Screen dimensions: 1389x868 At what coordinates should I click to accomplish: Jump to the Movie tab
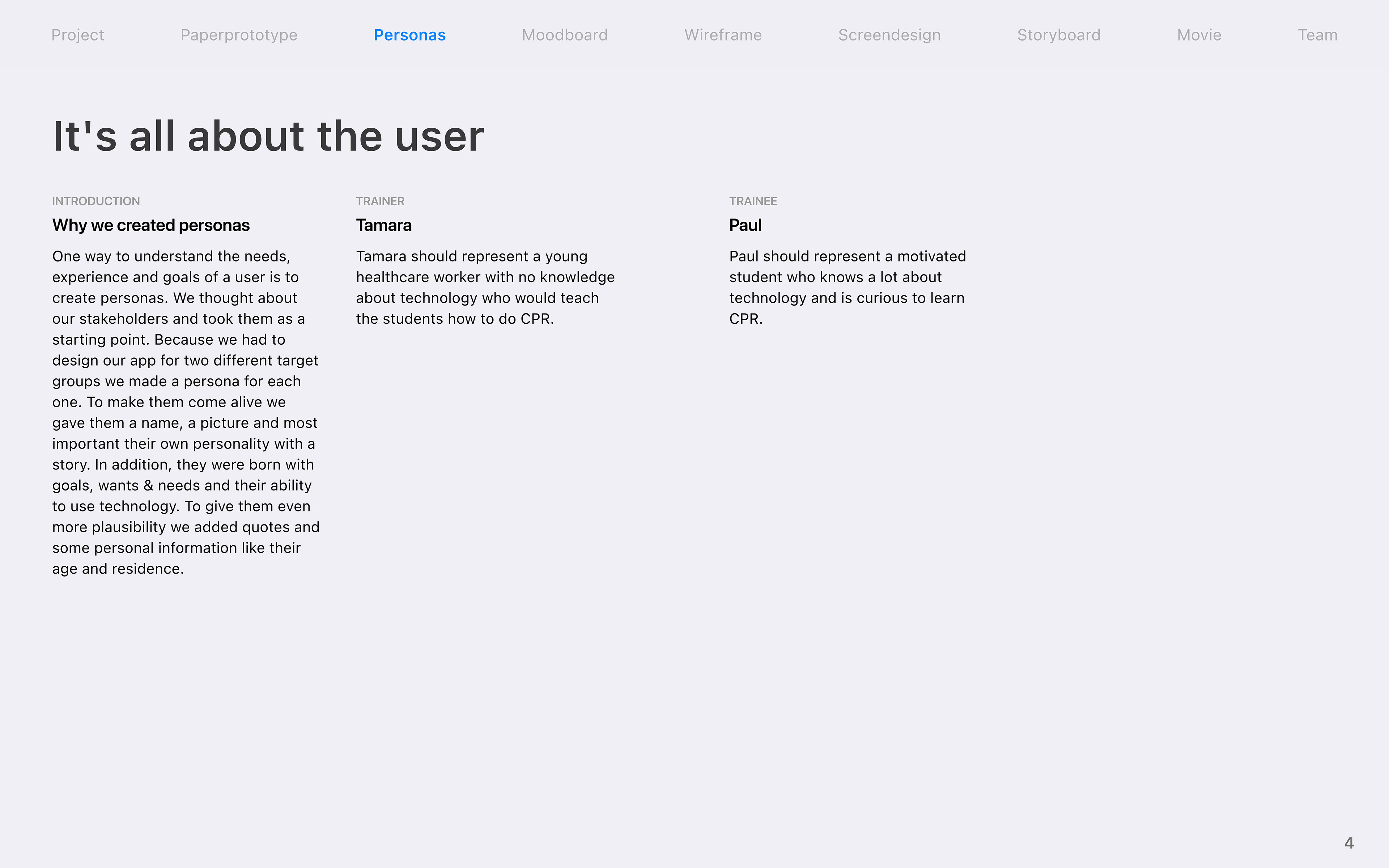click(1199, 35)
